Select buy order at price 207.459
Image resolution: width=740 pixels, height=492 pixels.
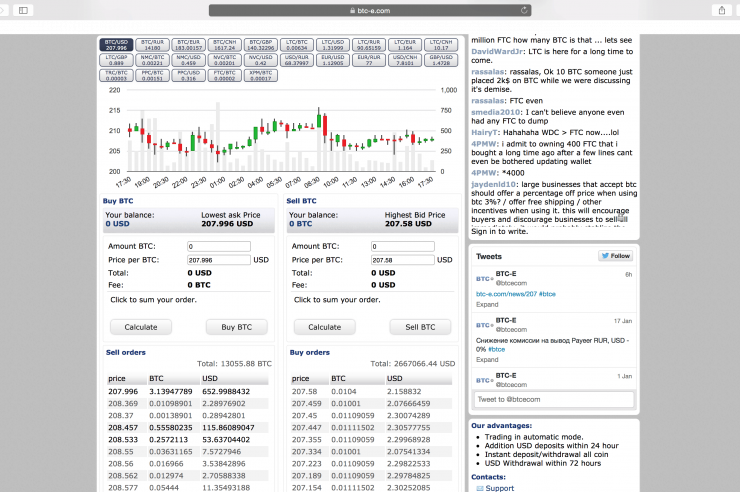click(x=371, y=403)
